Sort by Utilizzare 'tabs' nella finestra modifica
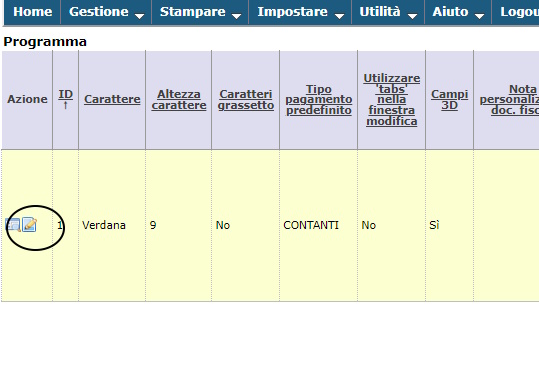 [392, 100]
